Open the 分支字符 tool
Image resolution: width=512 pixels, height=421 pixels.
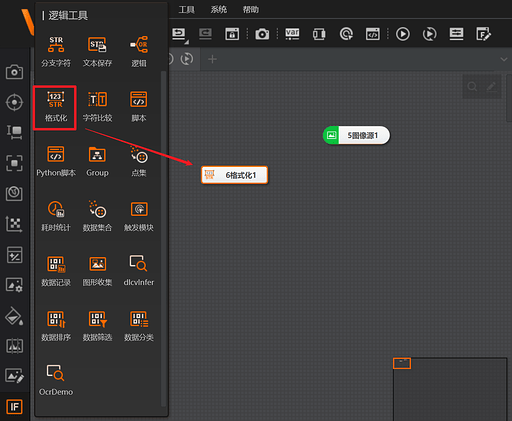[x=56, y=52]
